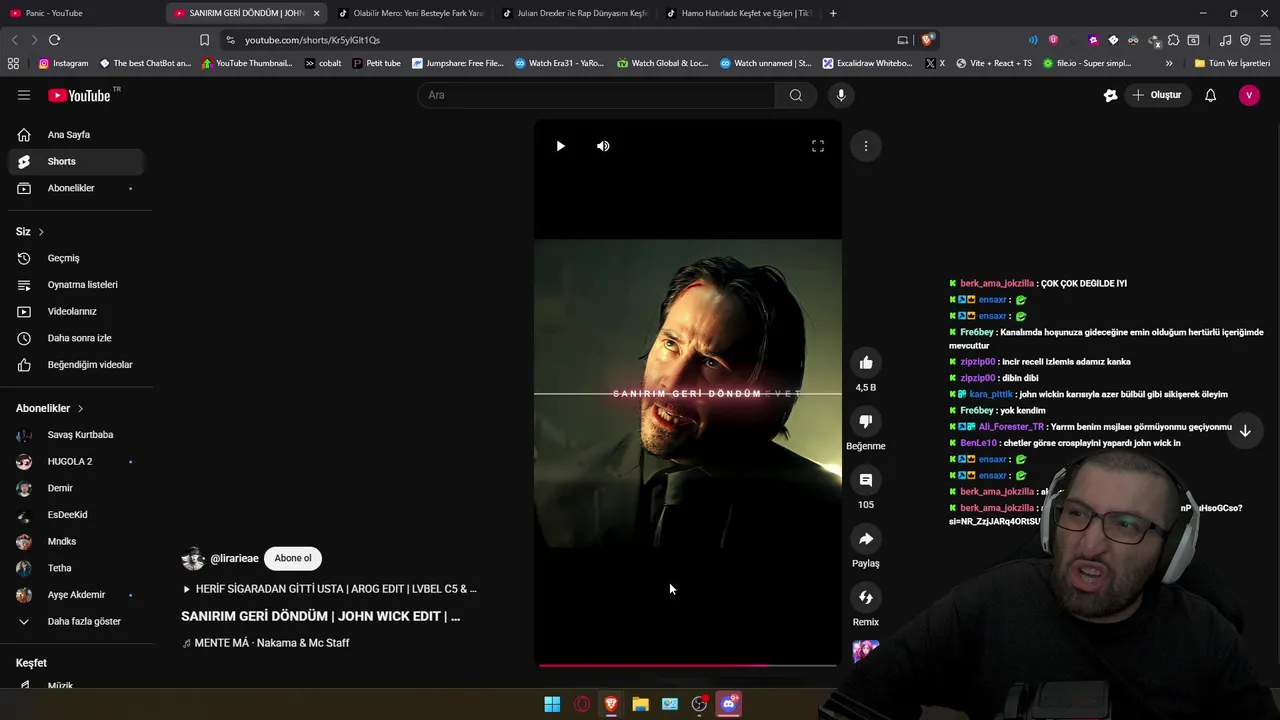Click the search magnifier button
Screen dimensions: 1280x720
(x=796, y=95)
